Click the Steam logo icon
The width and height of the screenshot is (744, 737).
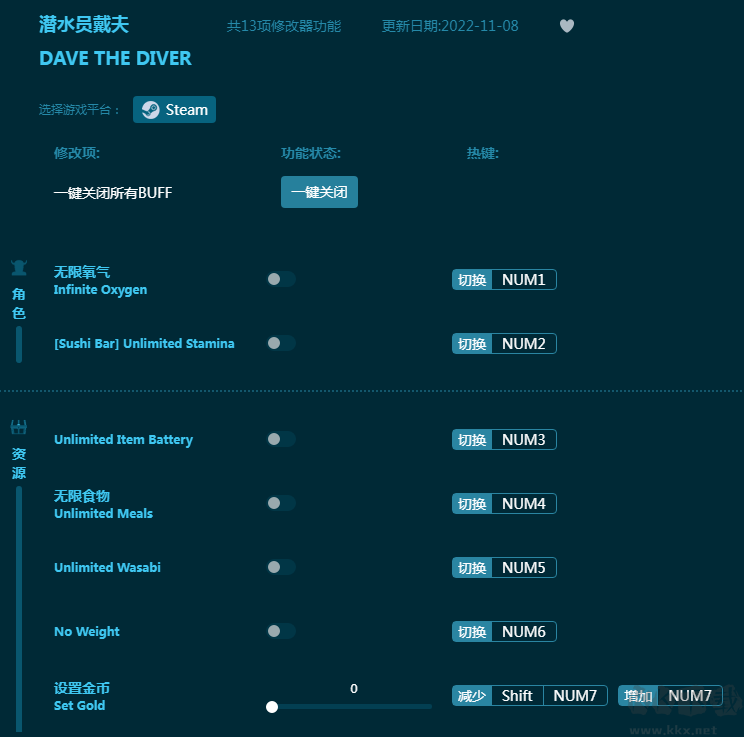click(x=150, y=110)
